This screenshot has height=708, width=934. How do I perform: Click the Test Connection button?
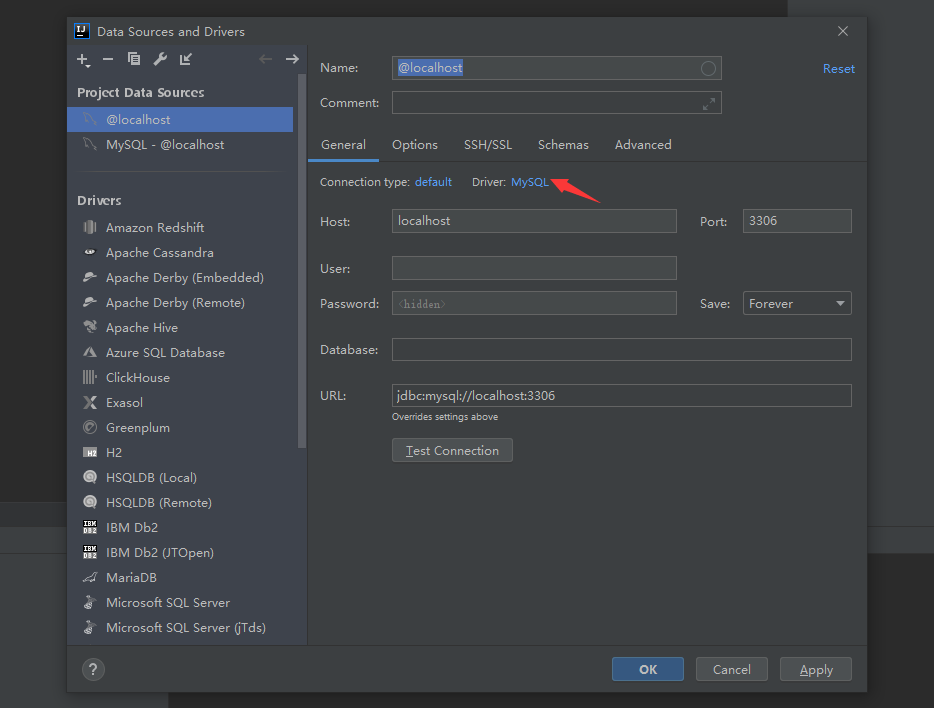pyautogui.click(x=452, y=451)
